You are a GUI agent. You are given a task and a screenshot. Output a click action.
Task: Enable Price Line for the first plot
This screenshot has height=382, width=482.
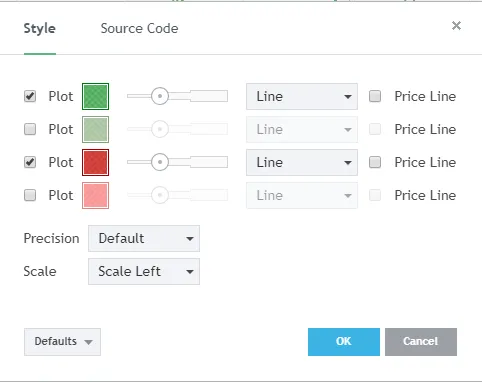[x=375, y=96]
